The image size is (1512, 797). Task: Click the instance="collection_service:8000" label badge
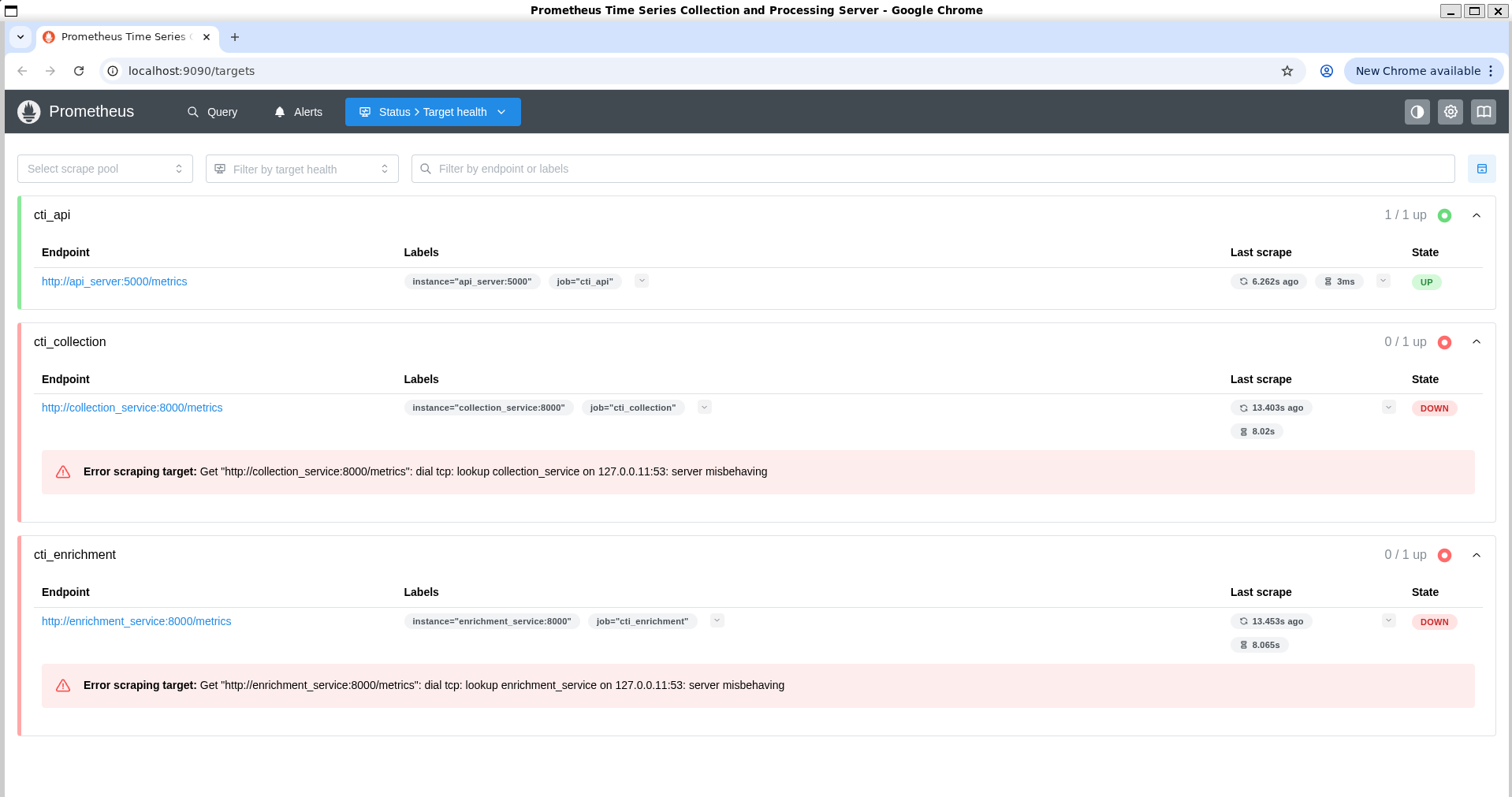[x=489, y=408]
